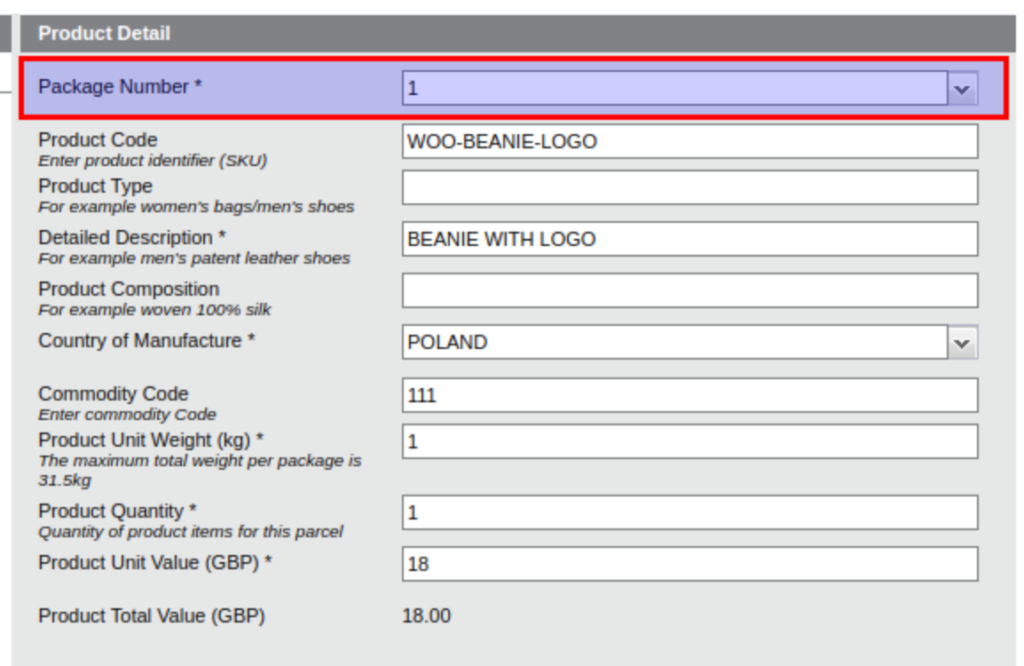Click the Product Unit Value (GBP) label
Viewport: 1024px width, 666px height.
point(155,562)
